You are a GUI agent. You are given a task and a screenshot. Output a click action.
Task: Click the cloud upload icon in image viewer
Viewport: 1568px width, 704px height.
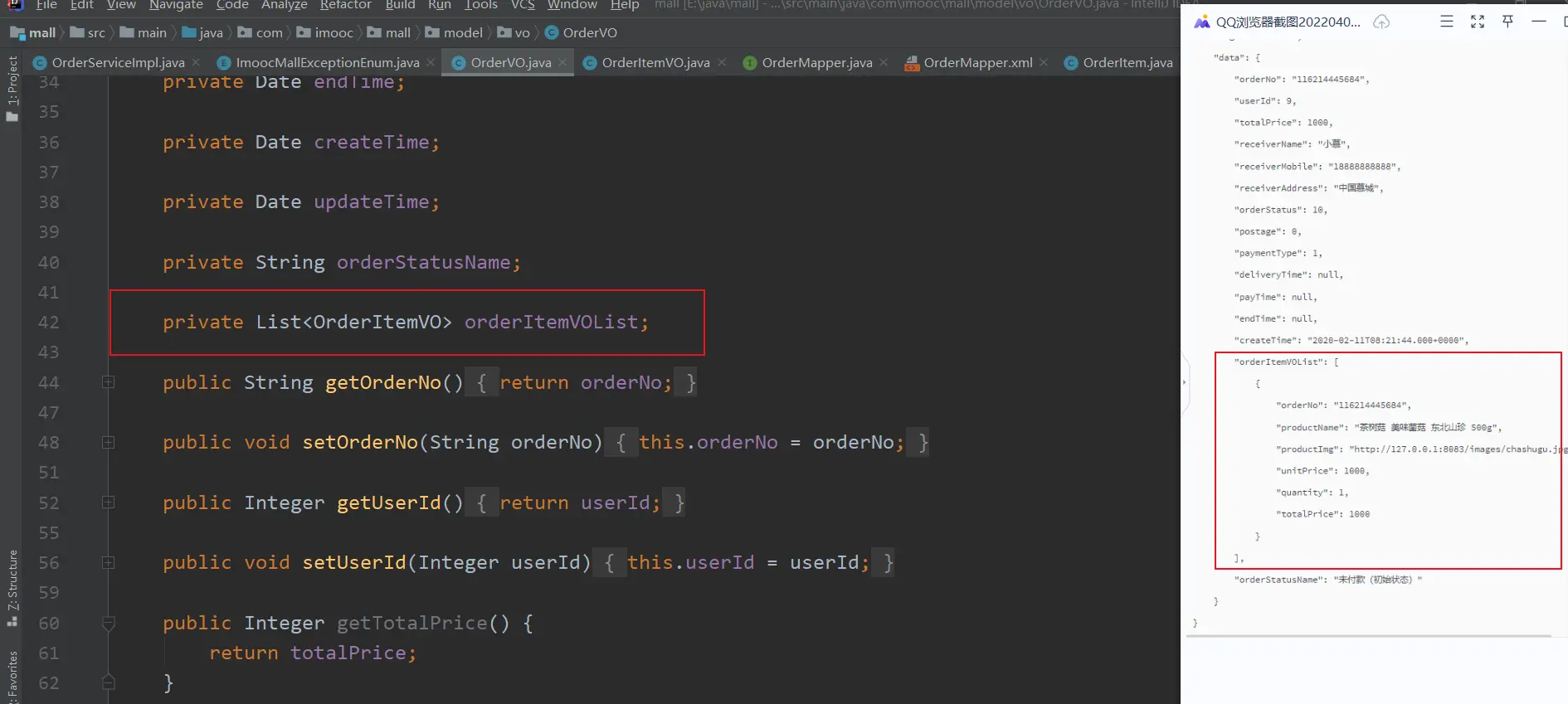pyautogui.click(x=1381, y=22)
